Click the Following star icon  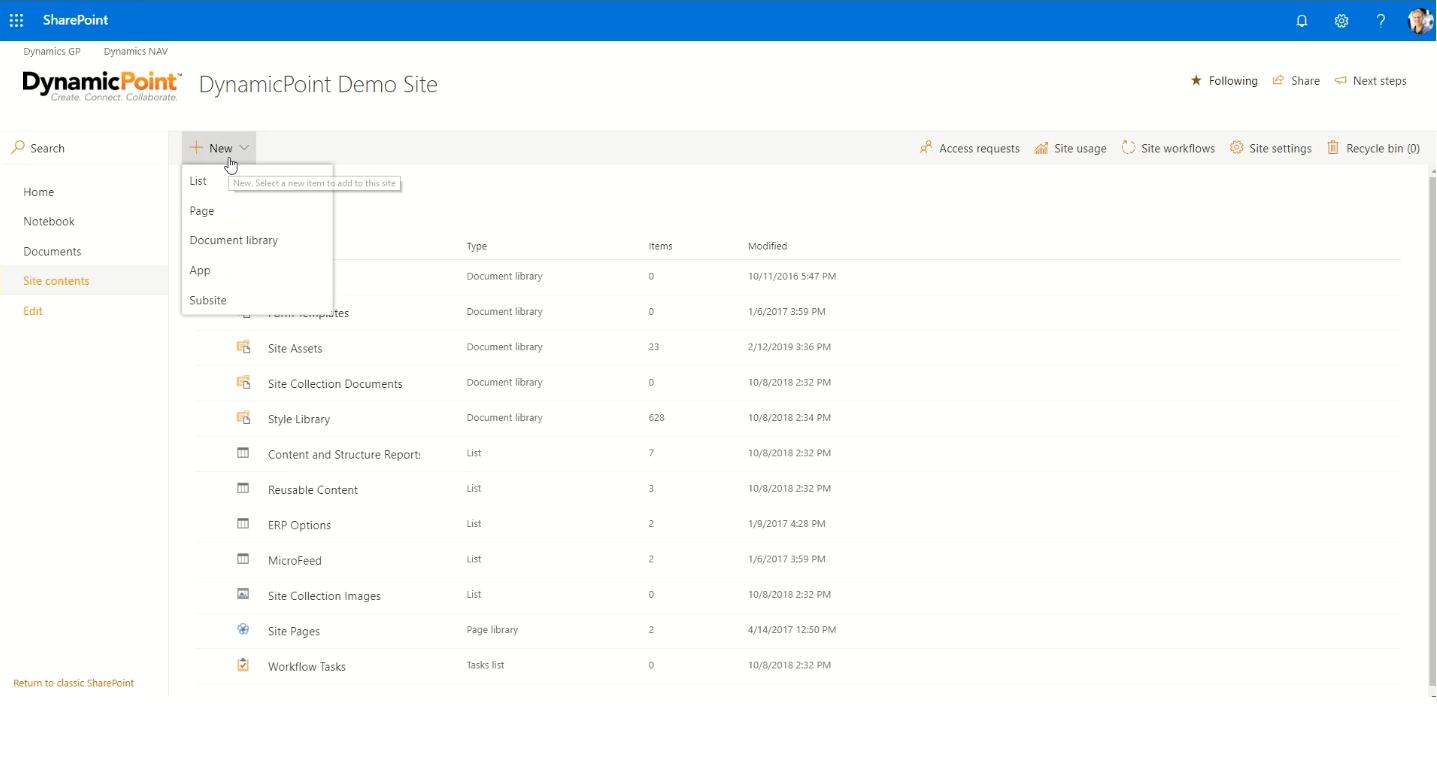point(1196,80)
